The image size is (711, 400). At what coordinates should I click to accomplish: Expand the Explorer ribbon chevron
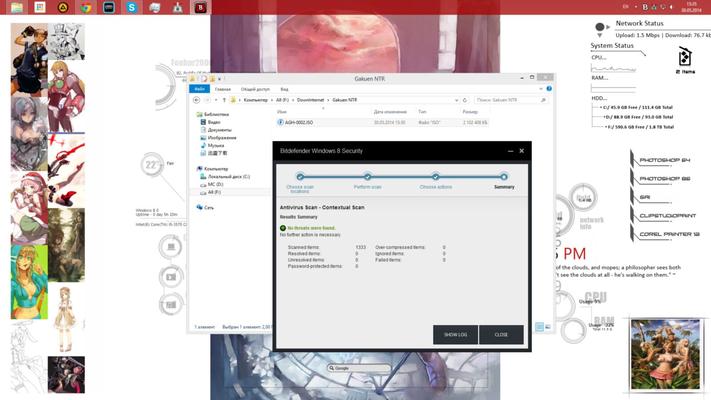541,89
